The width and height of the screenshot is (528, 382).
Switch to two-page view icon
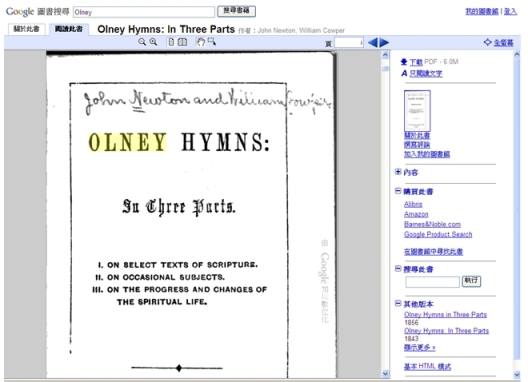pyautogui.click(x=182, y=42)
